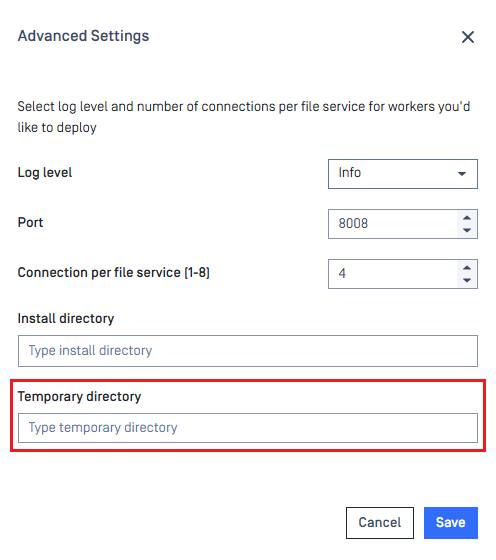The image size is (496, 560).
Task: Click the Log level label
Action: tap(45, 173)
